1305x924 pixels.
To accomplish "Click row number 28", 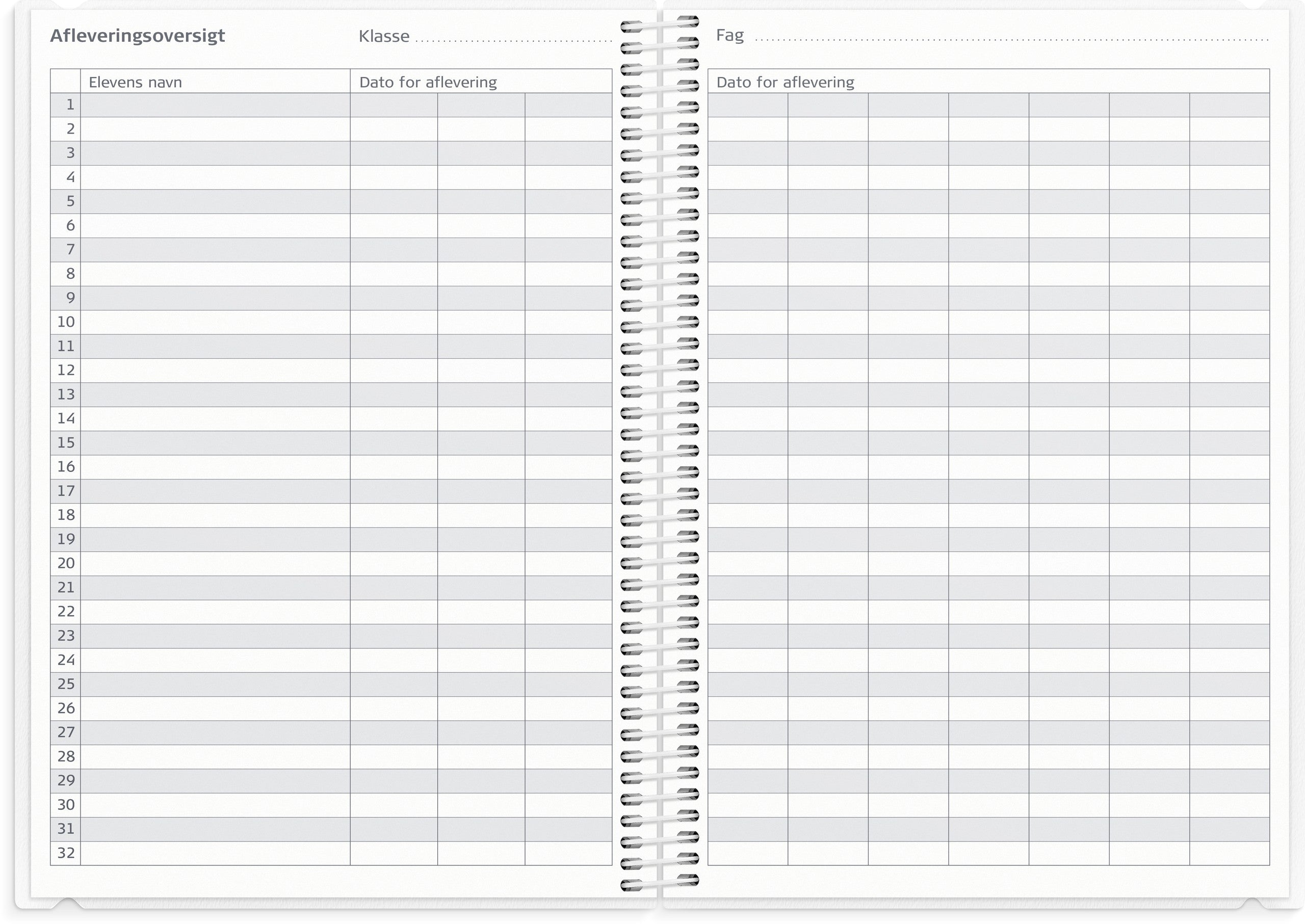I will point(66,757).
